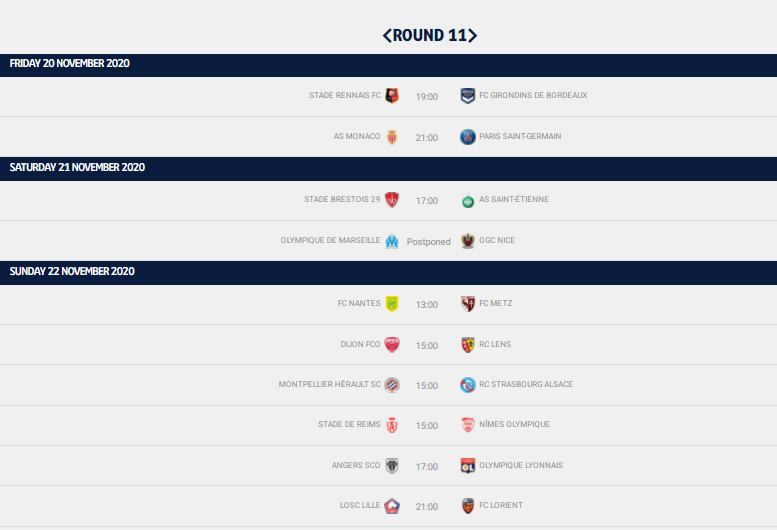Go to previous round arrow

pyautogui.click(x=387, y=35)
